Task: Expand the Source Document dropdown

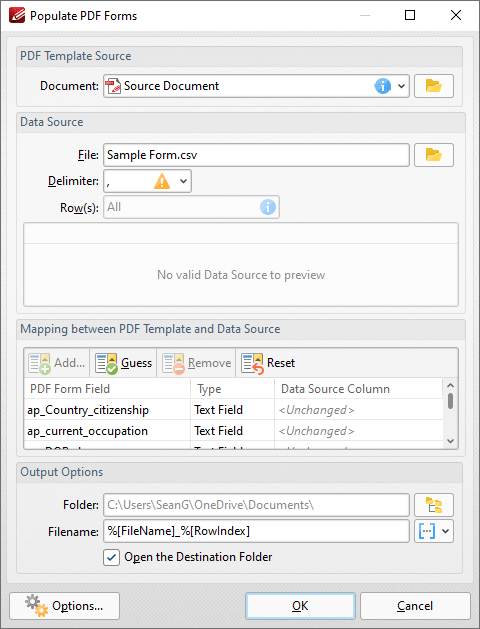Action: (401, 86)
